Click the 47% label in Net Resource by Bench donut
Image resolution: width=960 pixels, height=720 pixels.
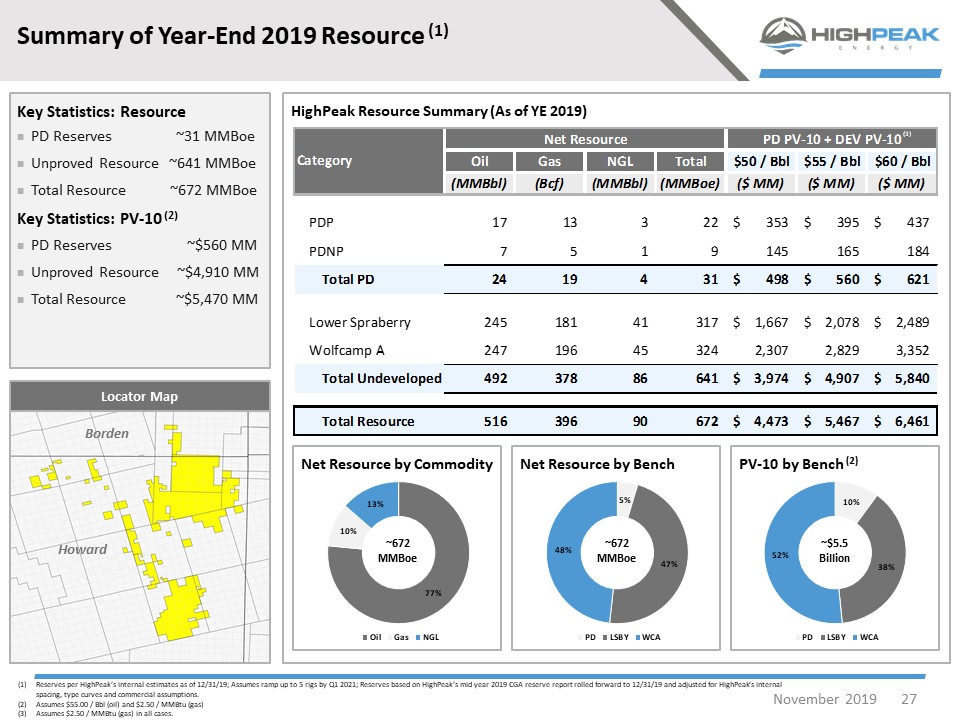pos(669,564)
